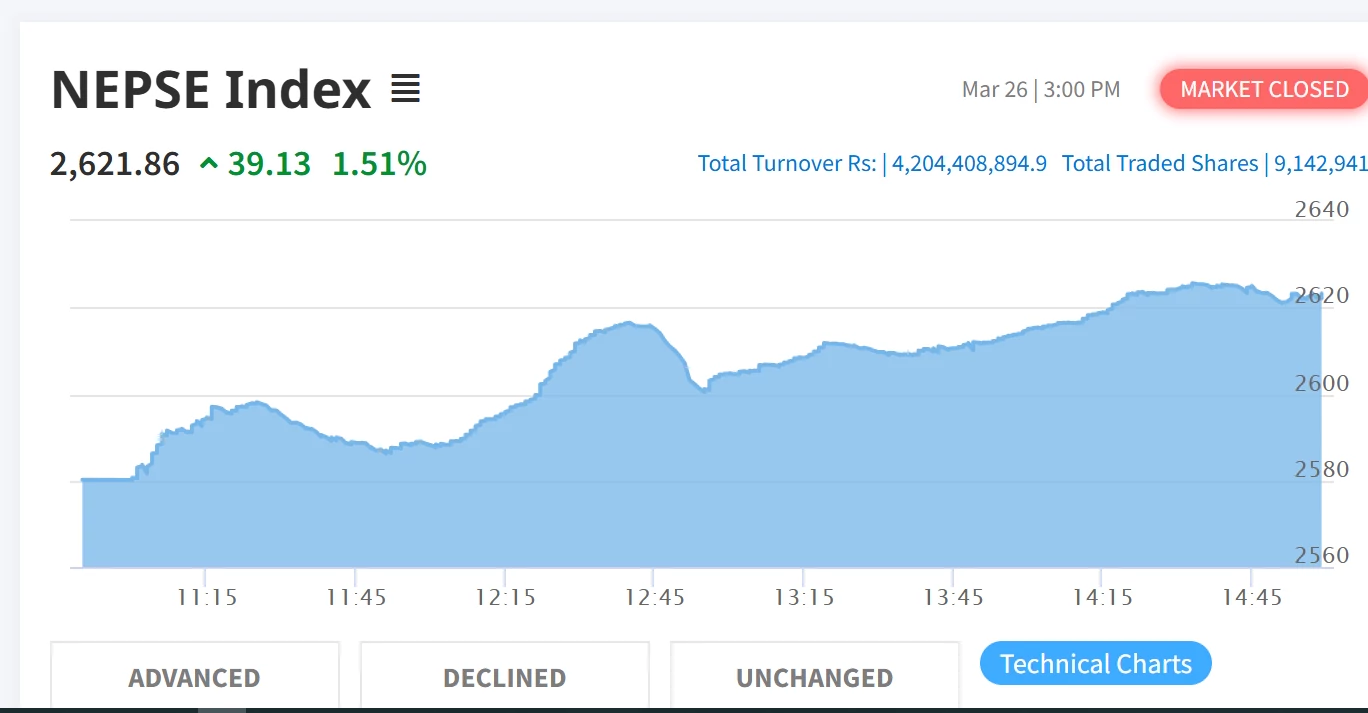Select the NEPSE Index heading
1368x713 pixels.
tap(211, 89)
